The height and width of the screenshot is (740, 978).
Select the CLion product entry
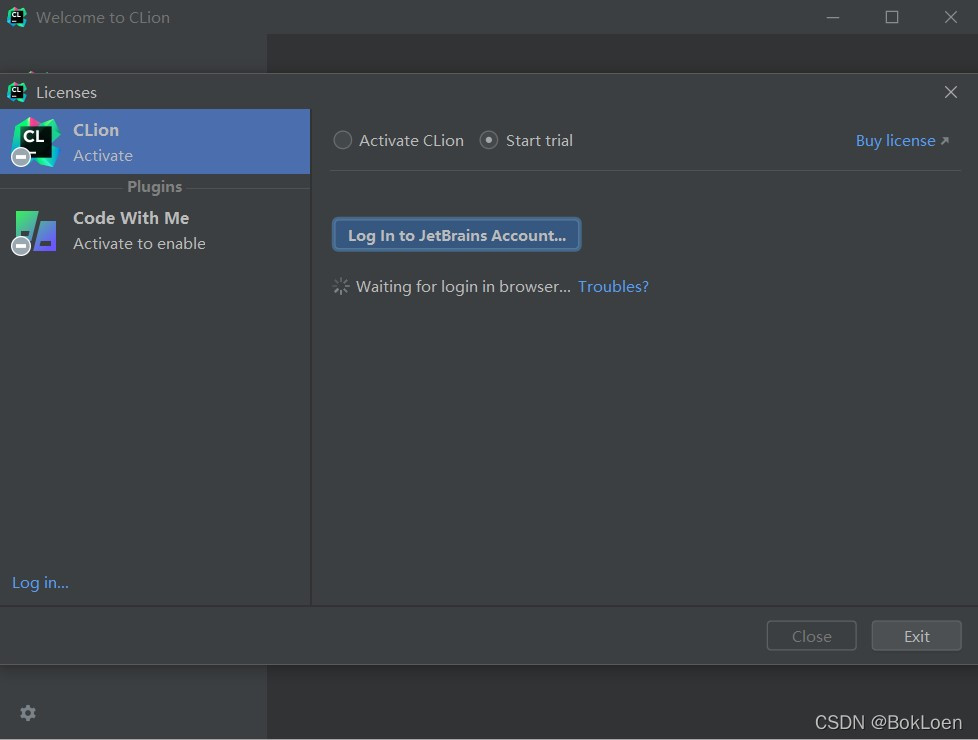[155, 142]
